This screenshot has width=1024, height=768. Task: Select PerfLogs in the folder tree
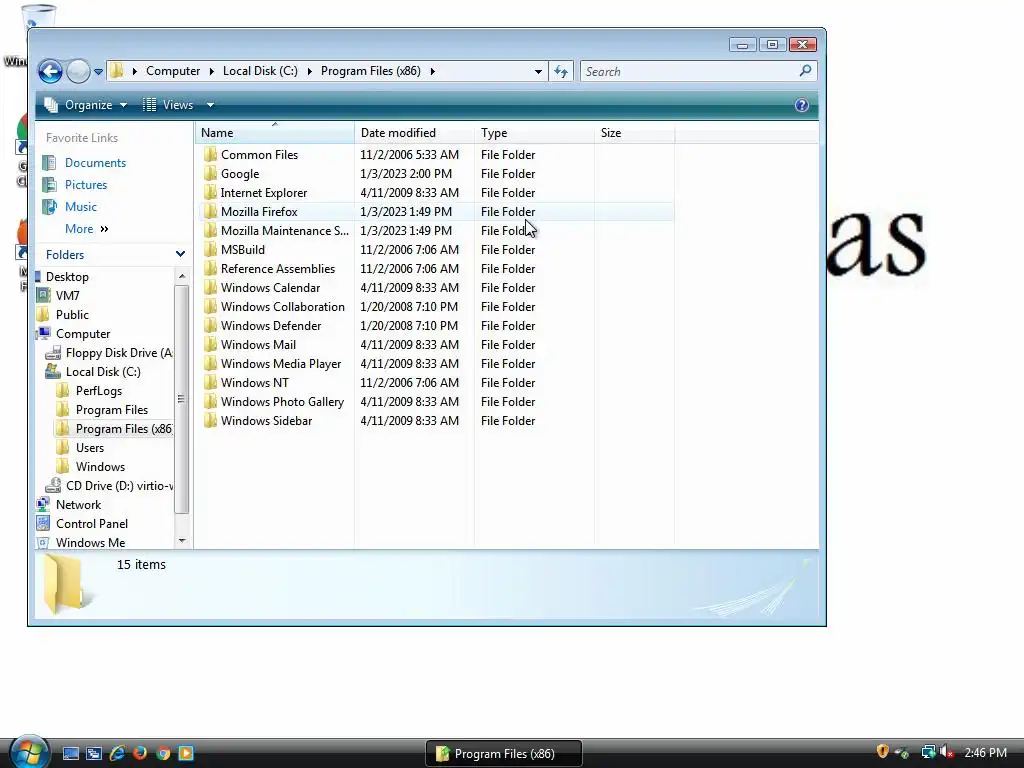pos(99,391)
